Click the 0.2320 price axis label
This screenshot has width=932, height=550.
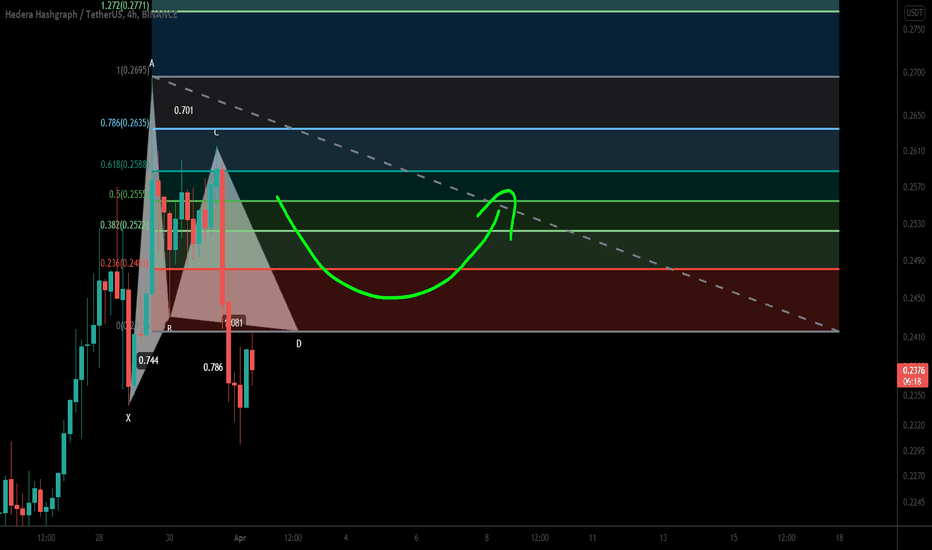click(914, 426)
